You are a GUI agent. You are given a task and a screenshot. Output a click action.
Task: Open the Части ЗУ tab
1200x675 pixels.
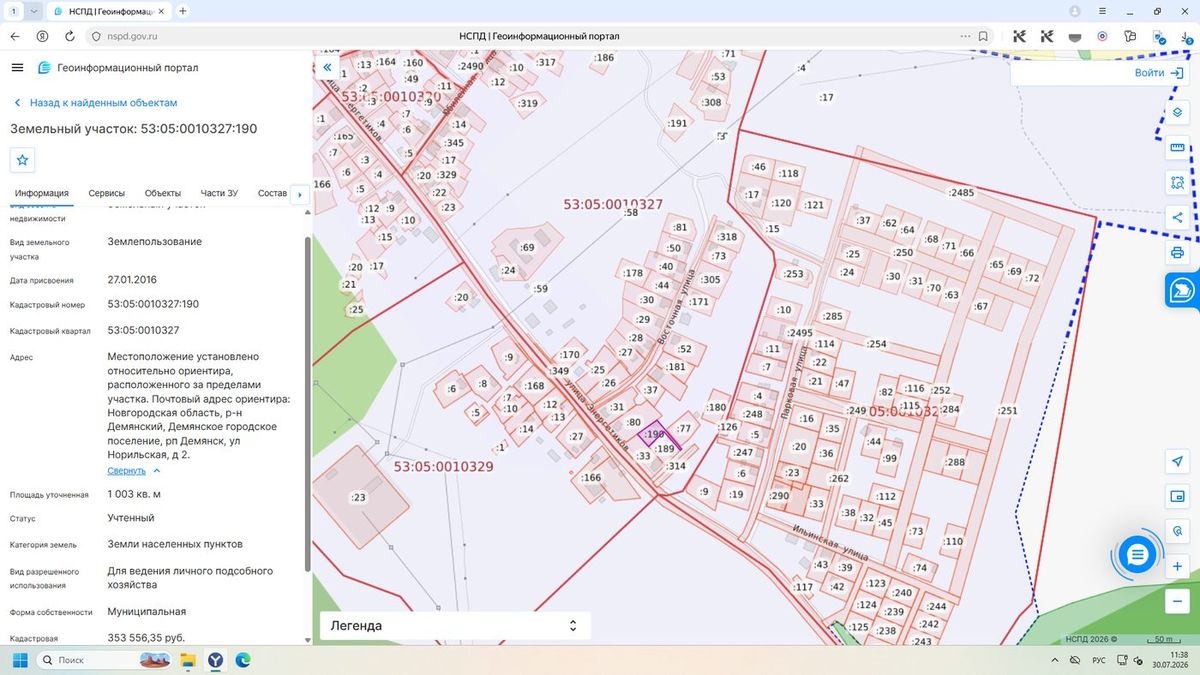pyautogui.click(x=219, y=193)
